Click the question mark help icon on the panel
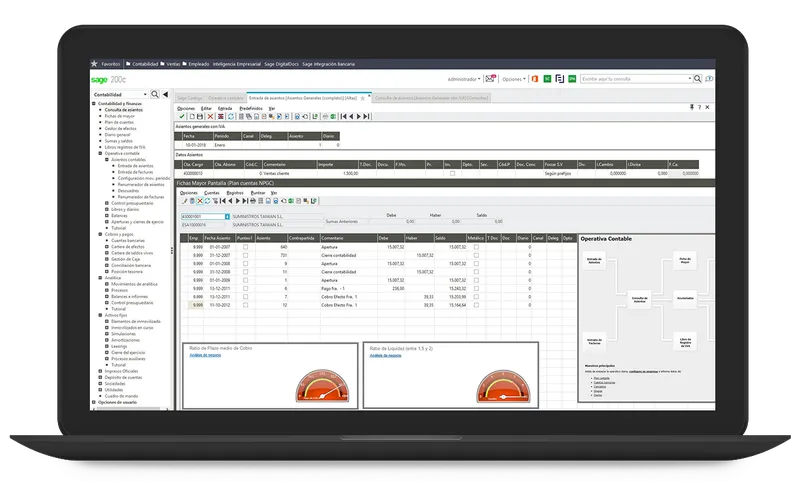The width and height of the screenshot is (800, 482). [699, 107]
